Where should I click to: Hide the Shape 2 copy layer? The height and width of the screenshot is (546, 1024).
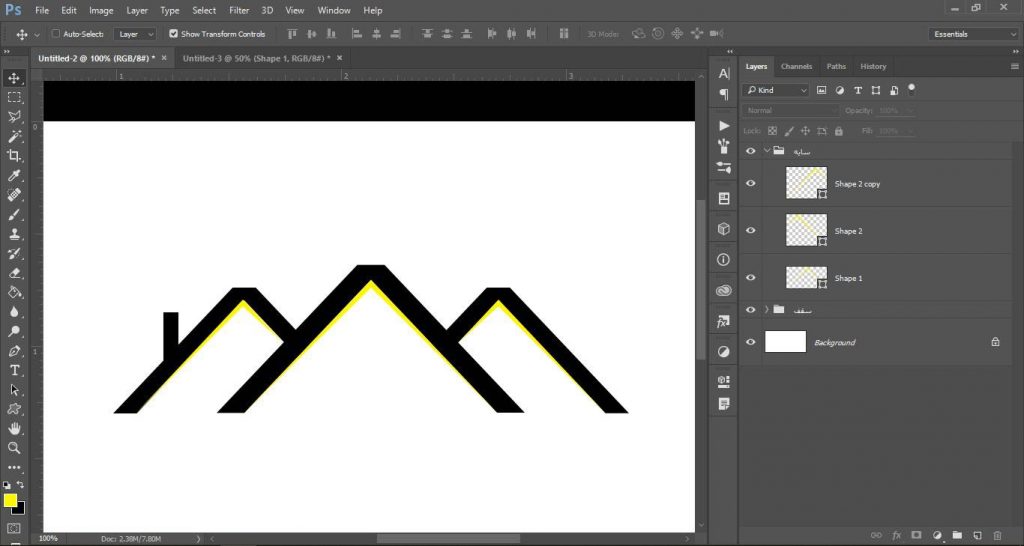click(751, 184)
